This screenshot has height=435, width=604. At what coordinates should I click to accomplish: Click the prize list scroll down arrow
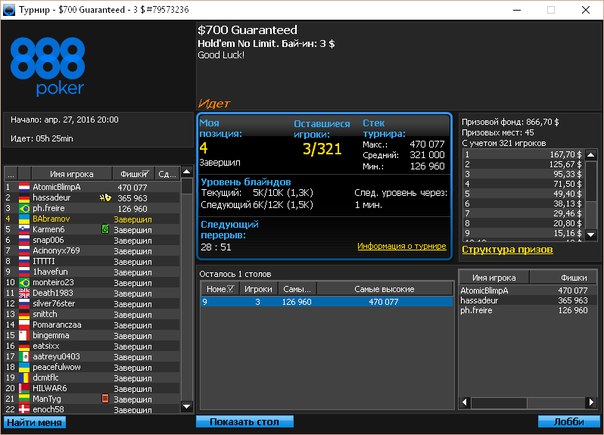[x=591, y=234]
